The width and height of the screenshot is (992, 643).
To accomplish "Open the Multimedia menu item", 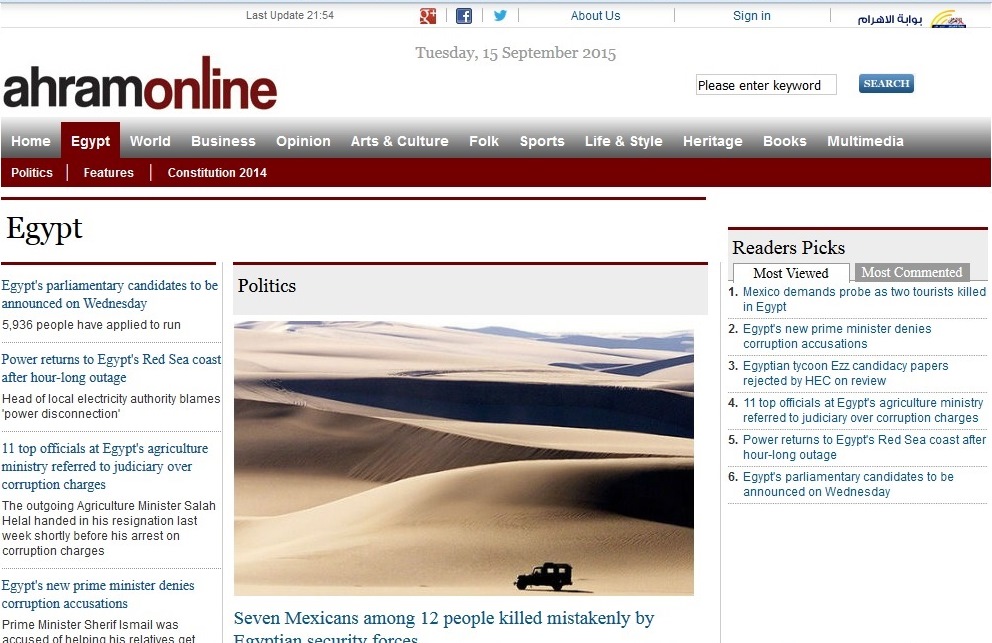I will point(865,141).
